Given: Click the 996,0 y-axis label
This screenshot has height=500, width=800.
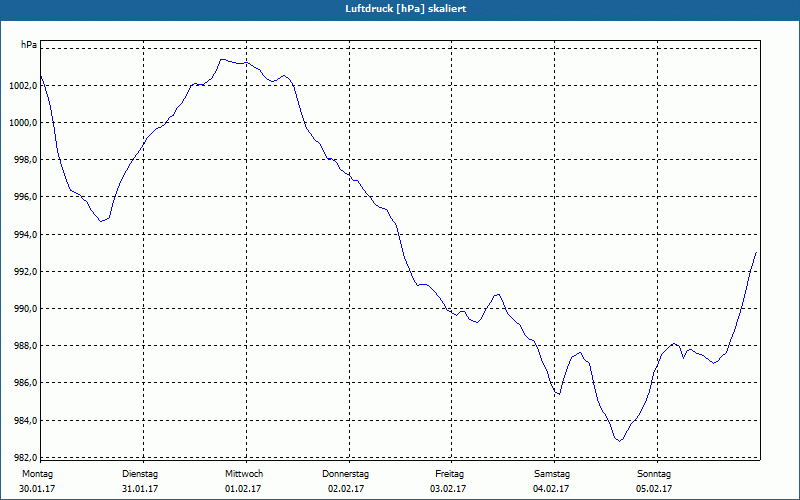Looking at the screenshot, I should tap(25, 197).
